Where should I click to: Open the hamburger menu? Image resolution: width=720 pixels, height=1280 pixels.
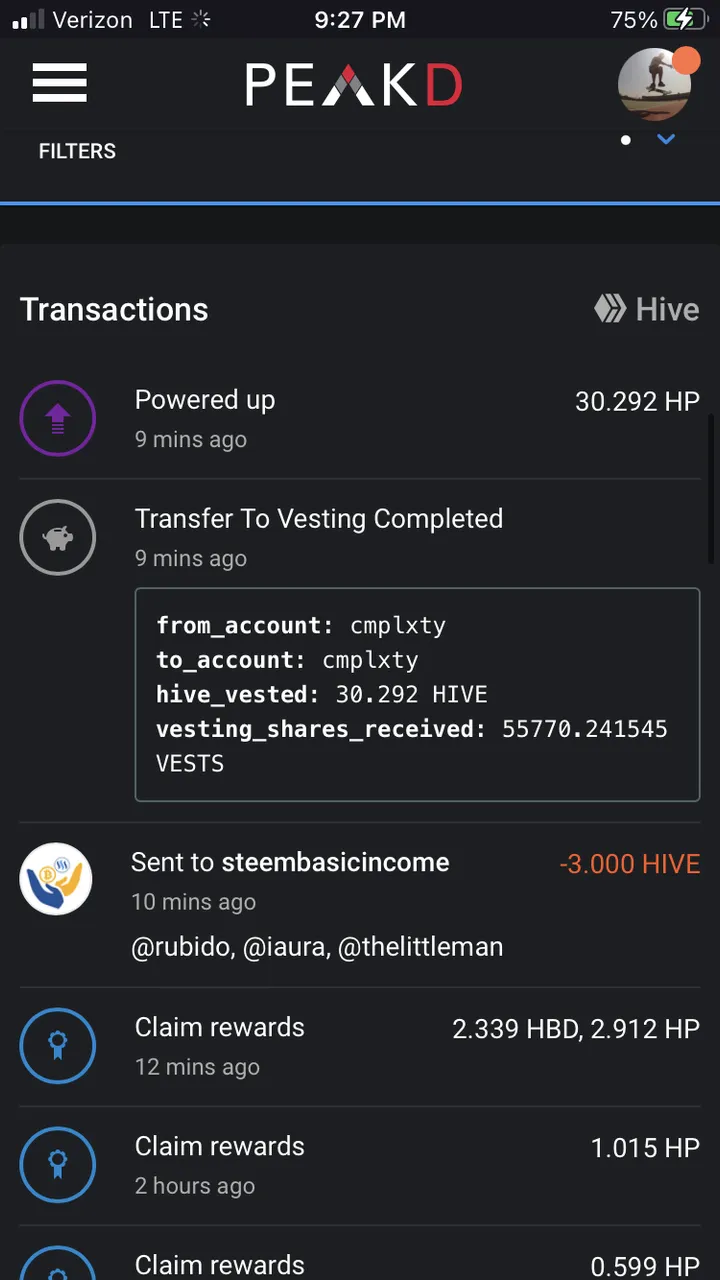click(60, 83)
